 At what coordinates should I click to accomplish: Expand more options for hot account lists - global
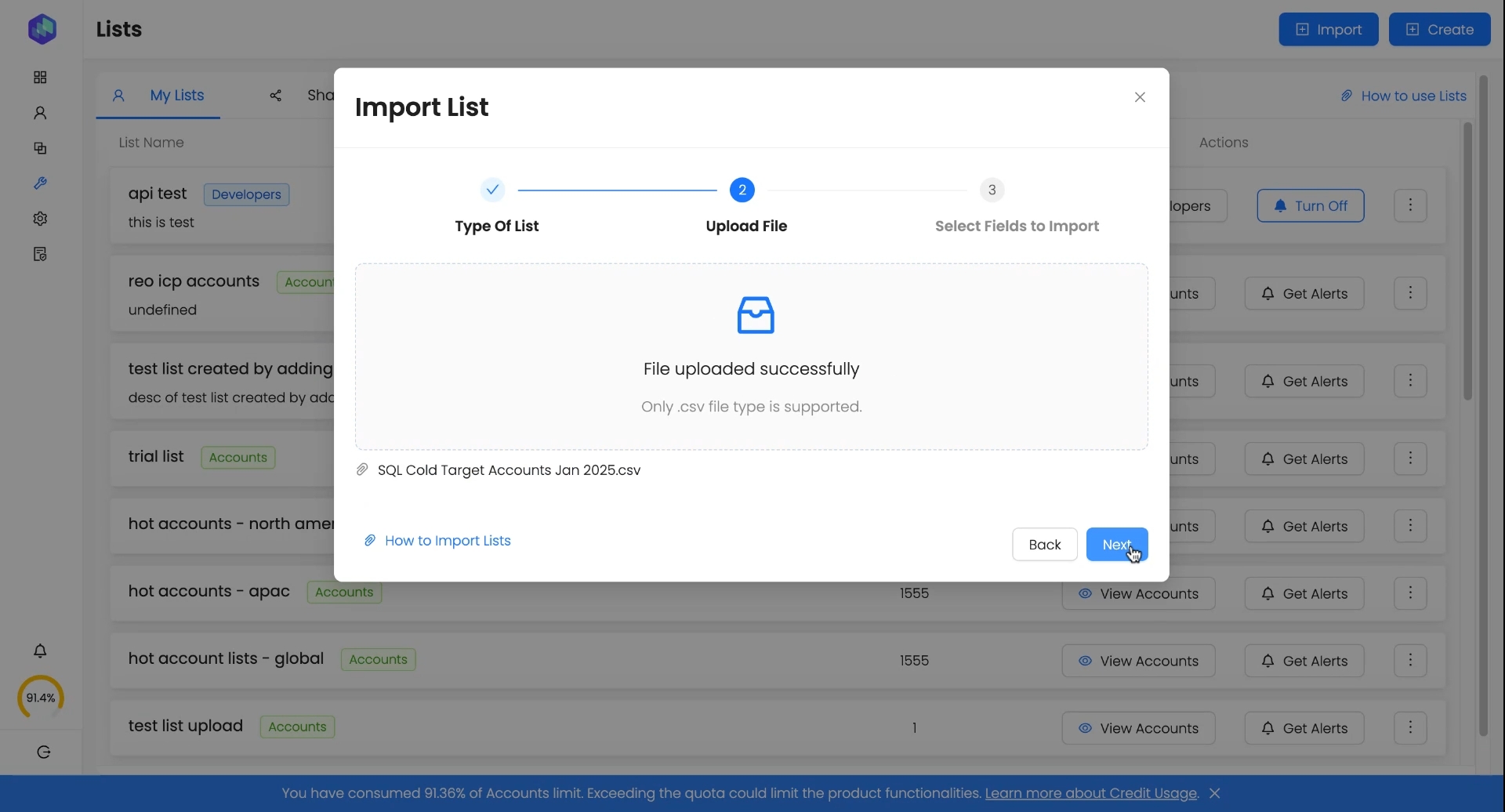pyautogui.click(x=1411, y=662)
